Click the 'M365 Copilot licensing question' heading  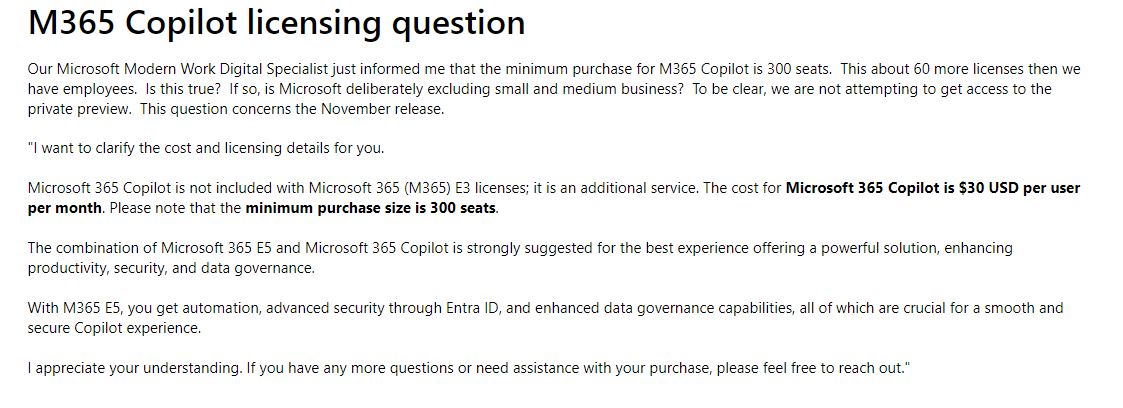point(276,22)
